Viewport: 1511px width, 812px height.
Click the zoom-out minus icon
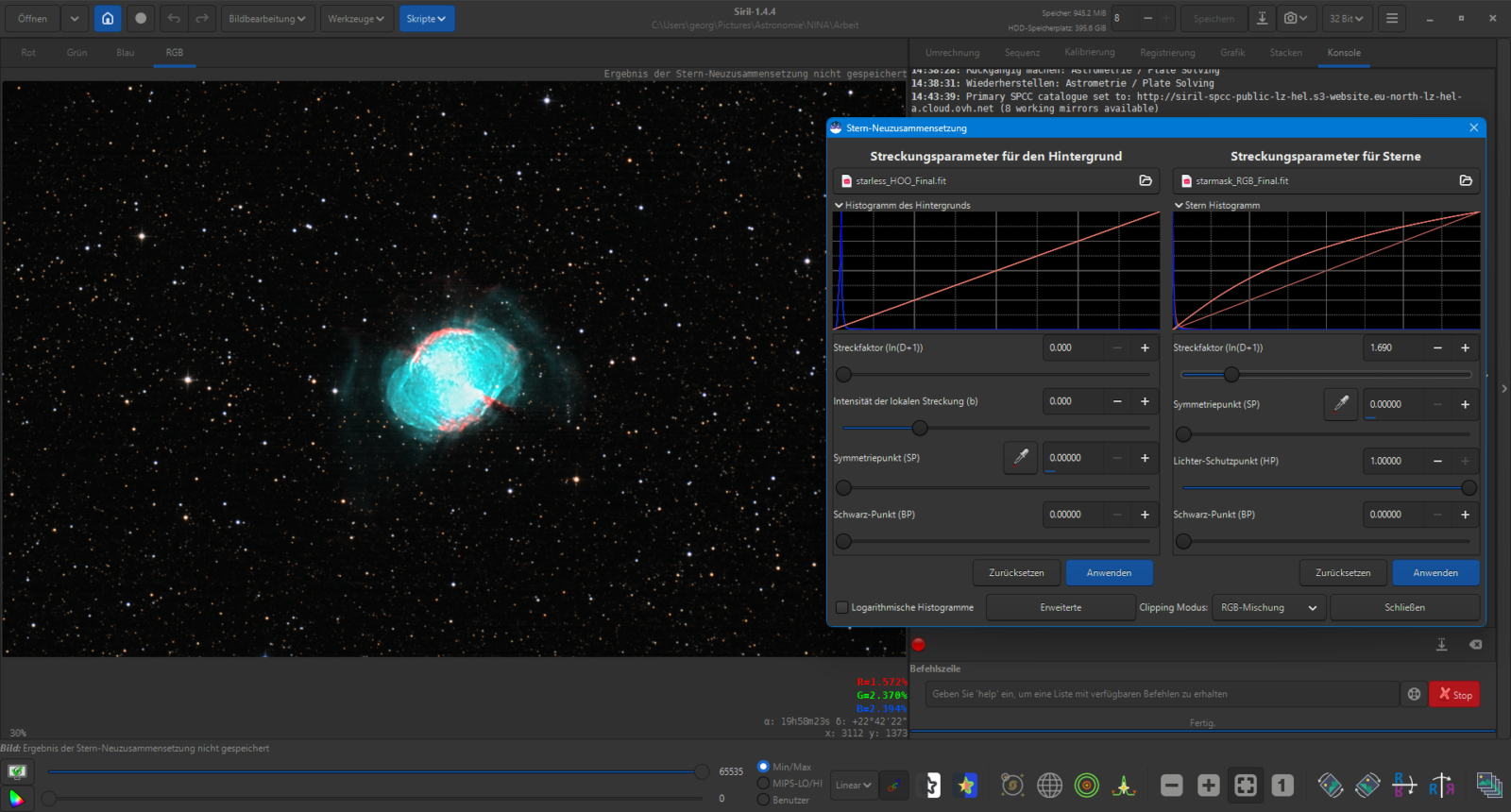[1171, 785]
